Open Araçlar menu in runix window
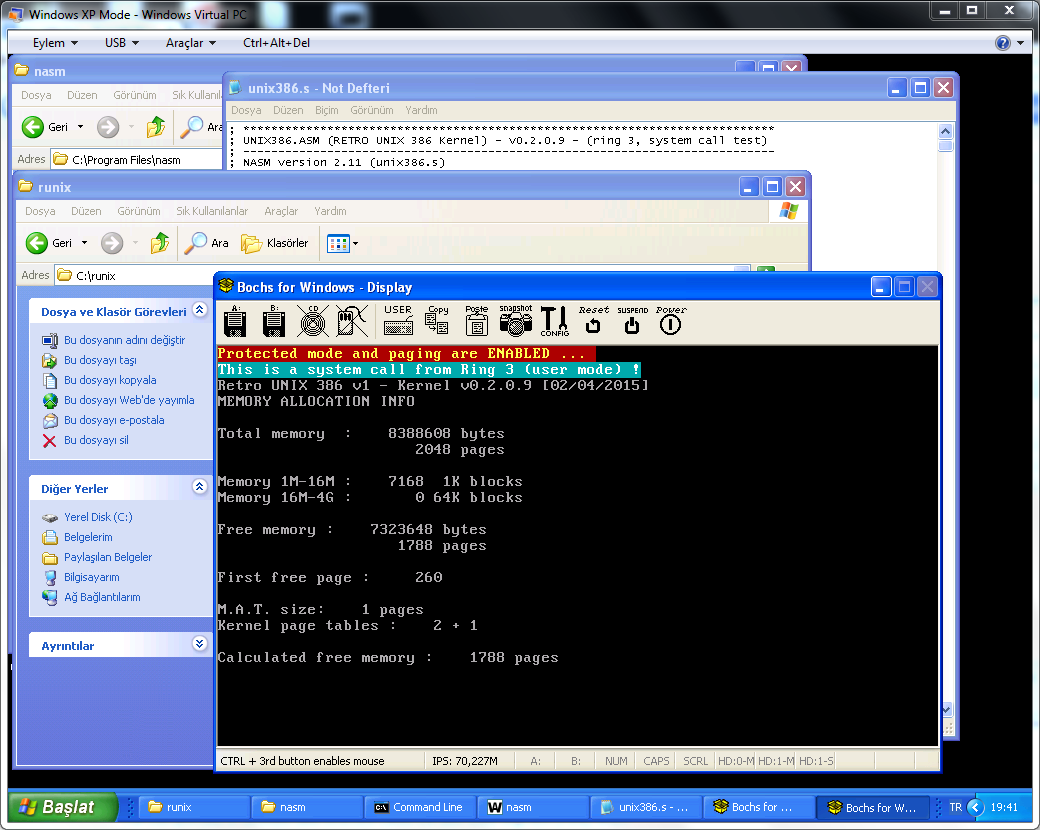The image size is (1040, 830). [281, 211]
